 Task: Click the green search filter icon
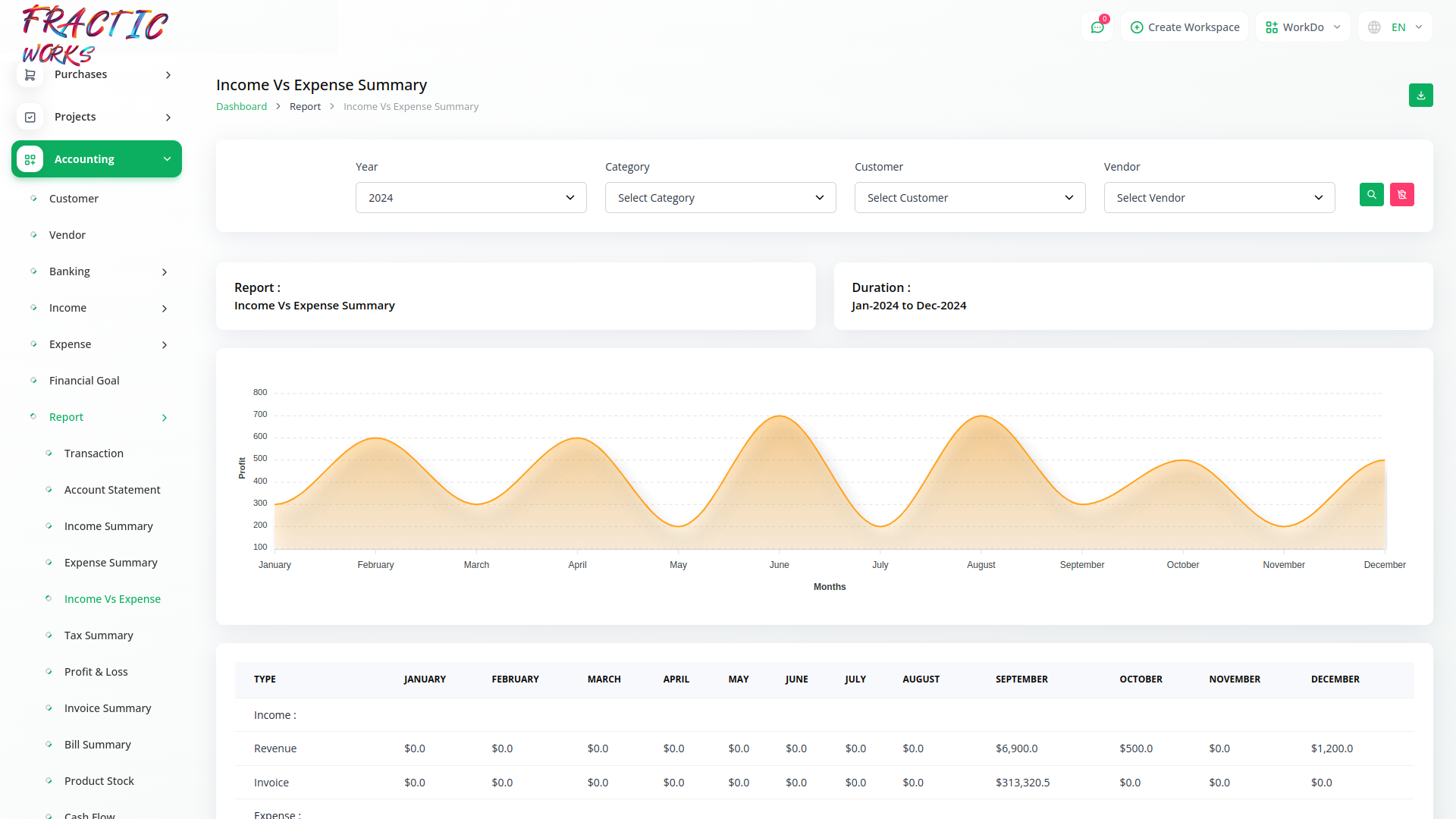point(1371,195)
